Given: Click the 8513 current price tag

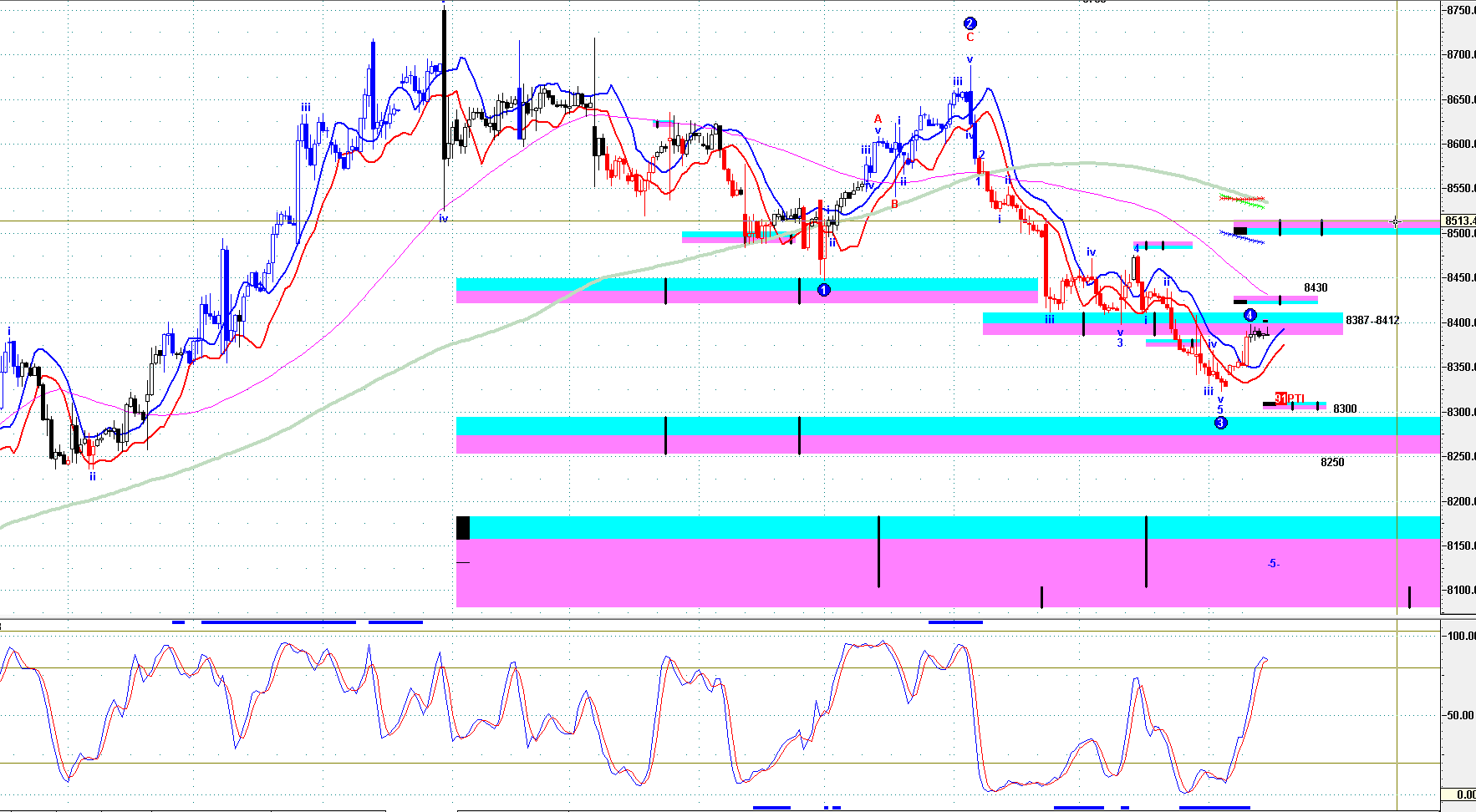Looking at the screenshot, I should tap(1459, 221).
